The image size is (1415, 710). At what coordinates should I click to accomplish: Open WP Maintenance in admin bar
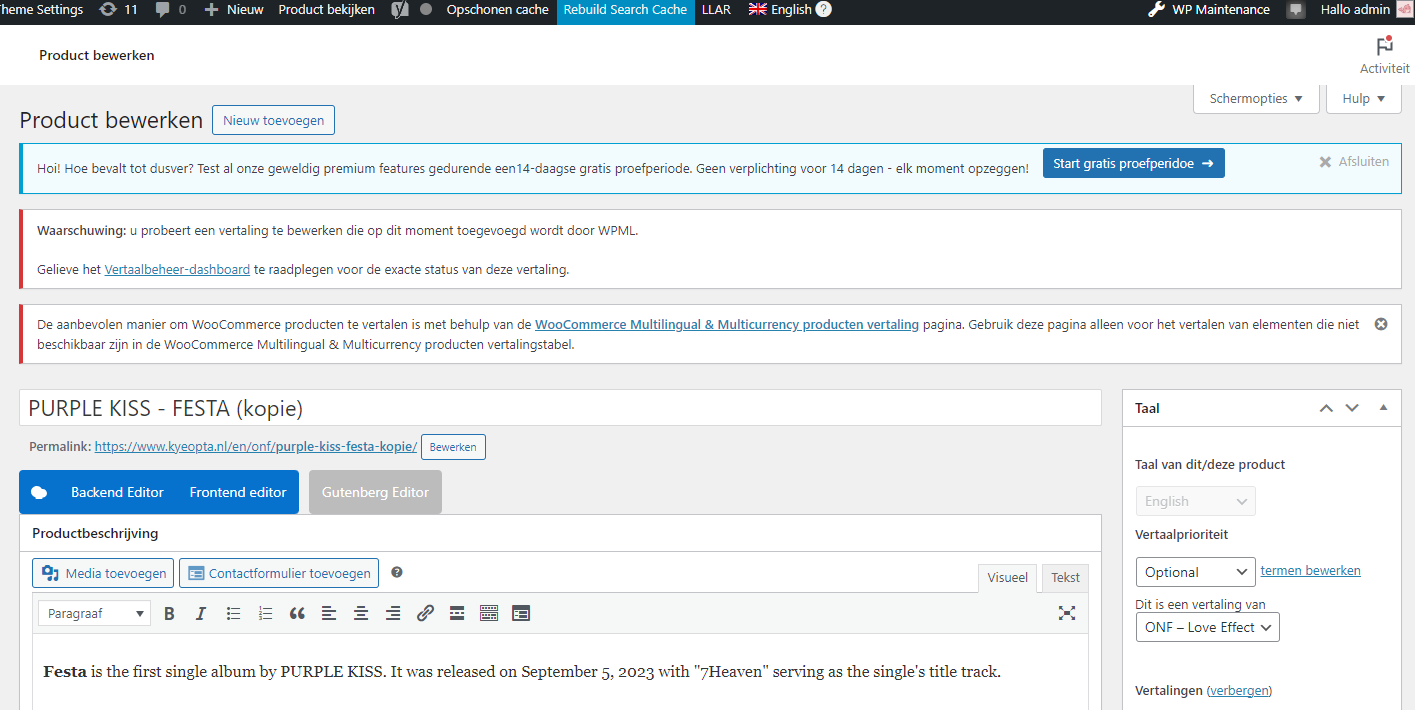click(1209, 10)
